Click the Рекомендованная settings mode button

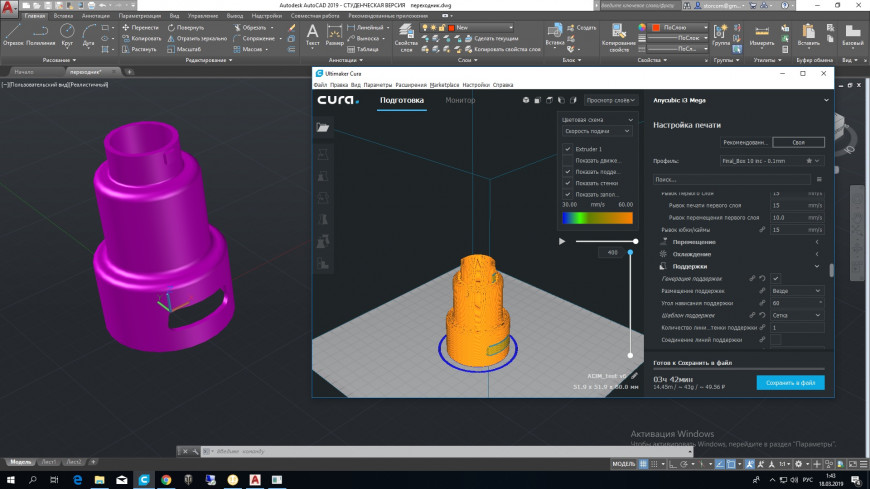pyautogui.click(x=744, y=143)
